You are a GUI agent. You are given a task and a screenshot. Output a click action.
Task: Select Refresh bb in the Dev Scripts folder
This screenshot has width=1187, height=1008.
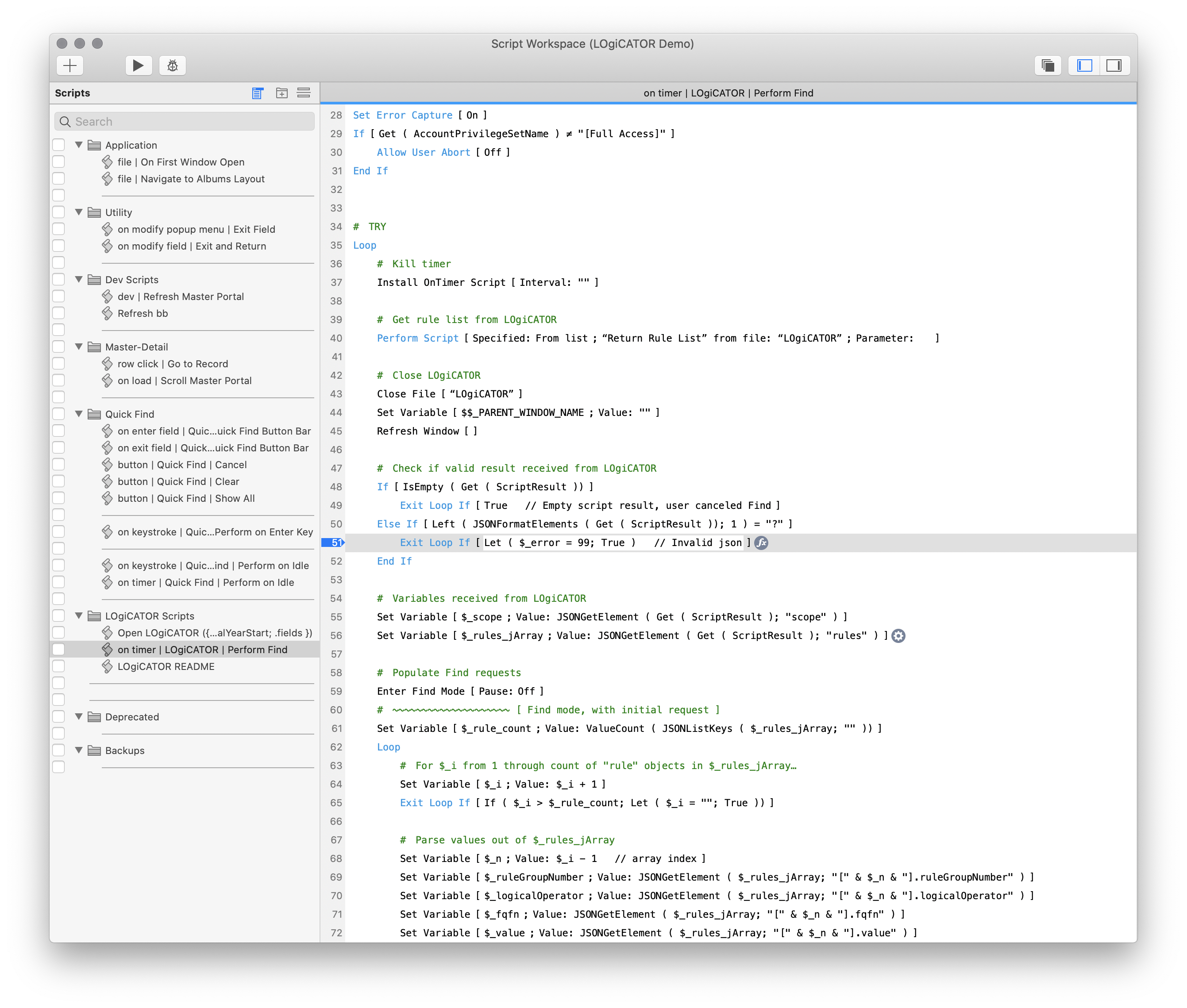coord(143,313)
